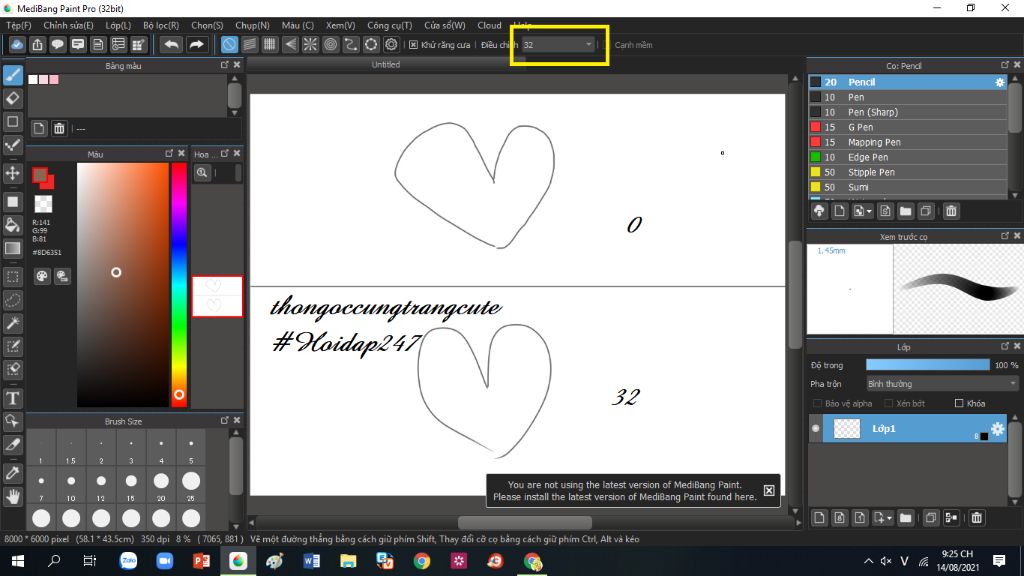The height and width of the screenshot is (576, 1024).
Task: Open the Điều chỉnh correction dropdown
Action: tap(558, 45)
